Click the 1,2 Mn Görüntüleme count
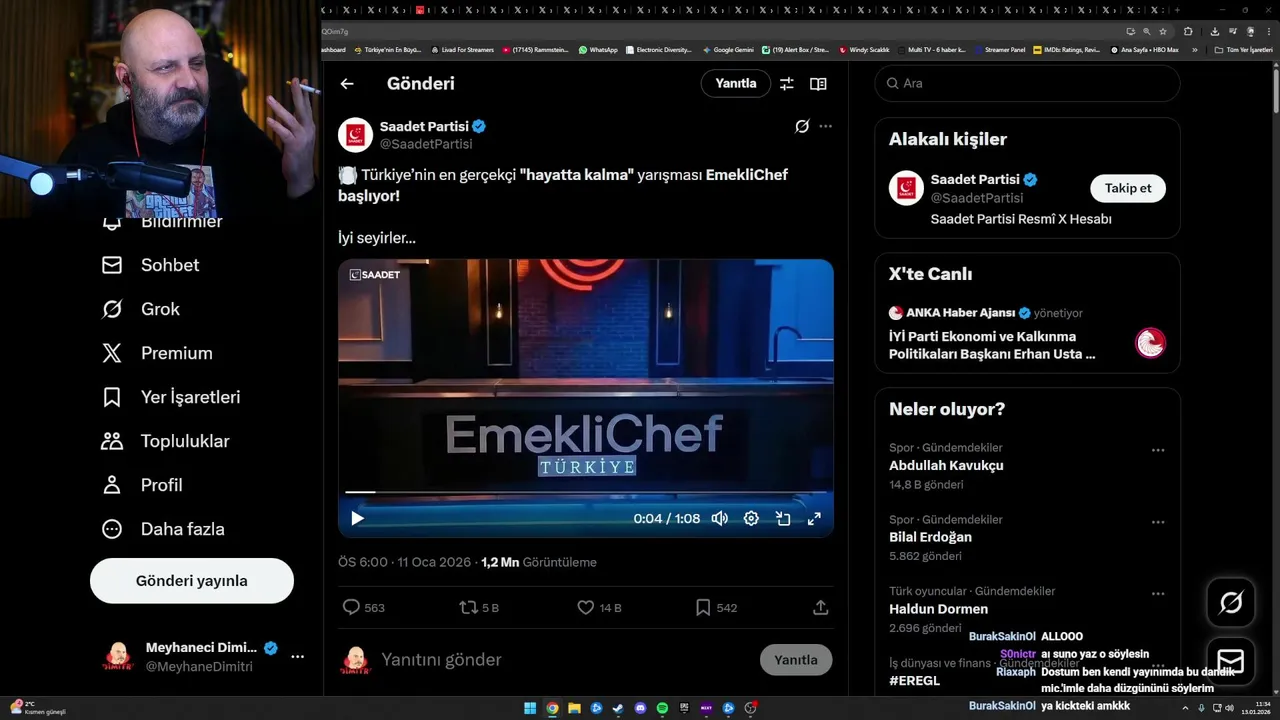The image size is (1280, 720). tap(539, 562)
